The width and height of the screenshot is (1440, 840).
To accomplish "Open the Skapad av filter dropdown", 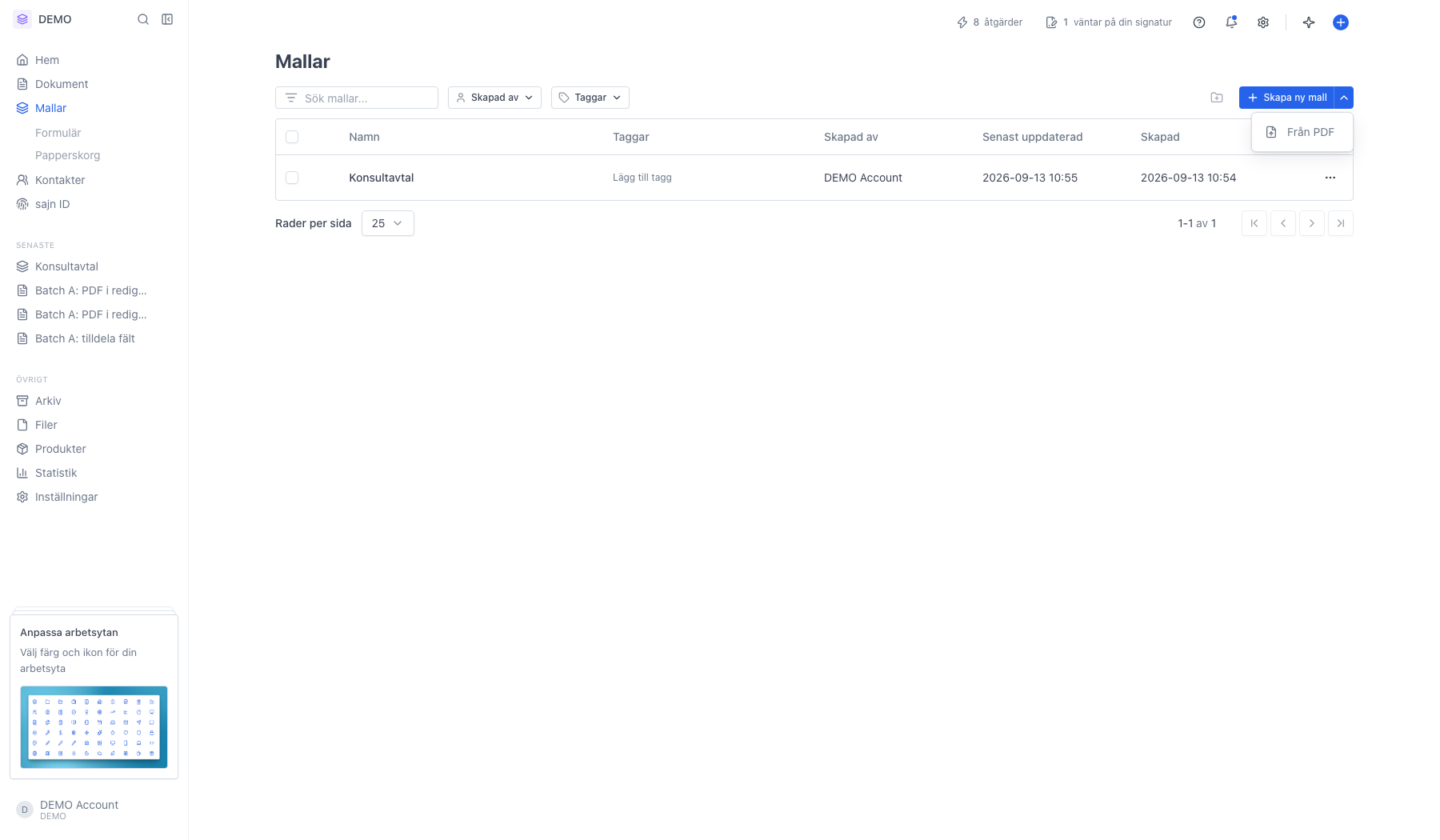I will [x=494, y=98].
